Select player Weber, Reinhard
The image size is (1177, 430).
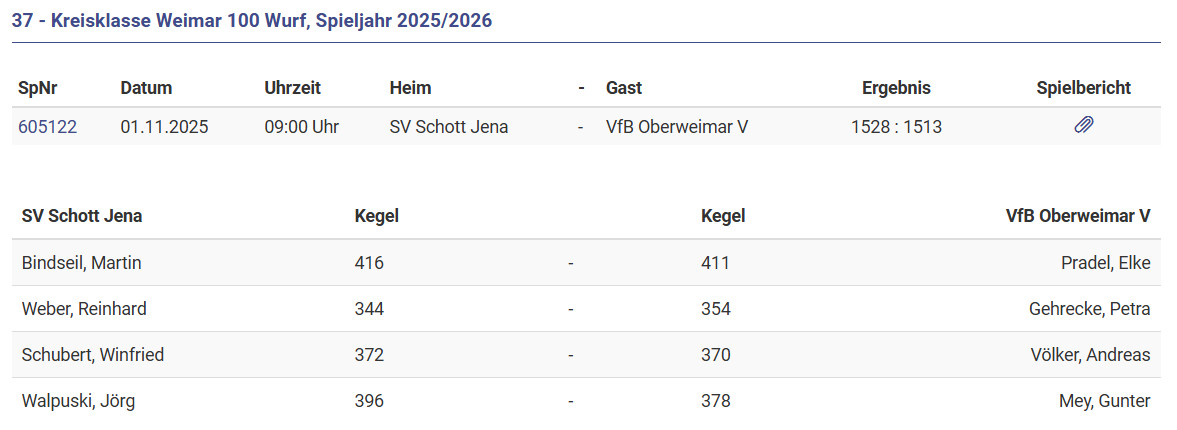[x=84, y=309]
